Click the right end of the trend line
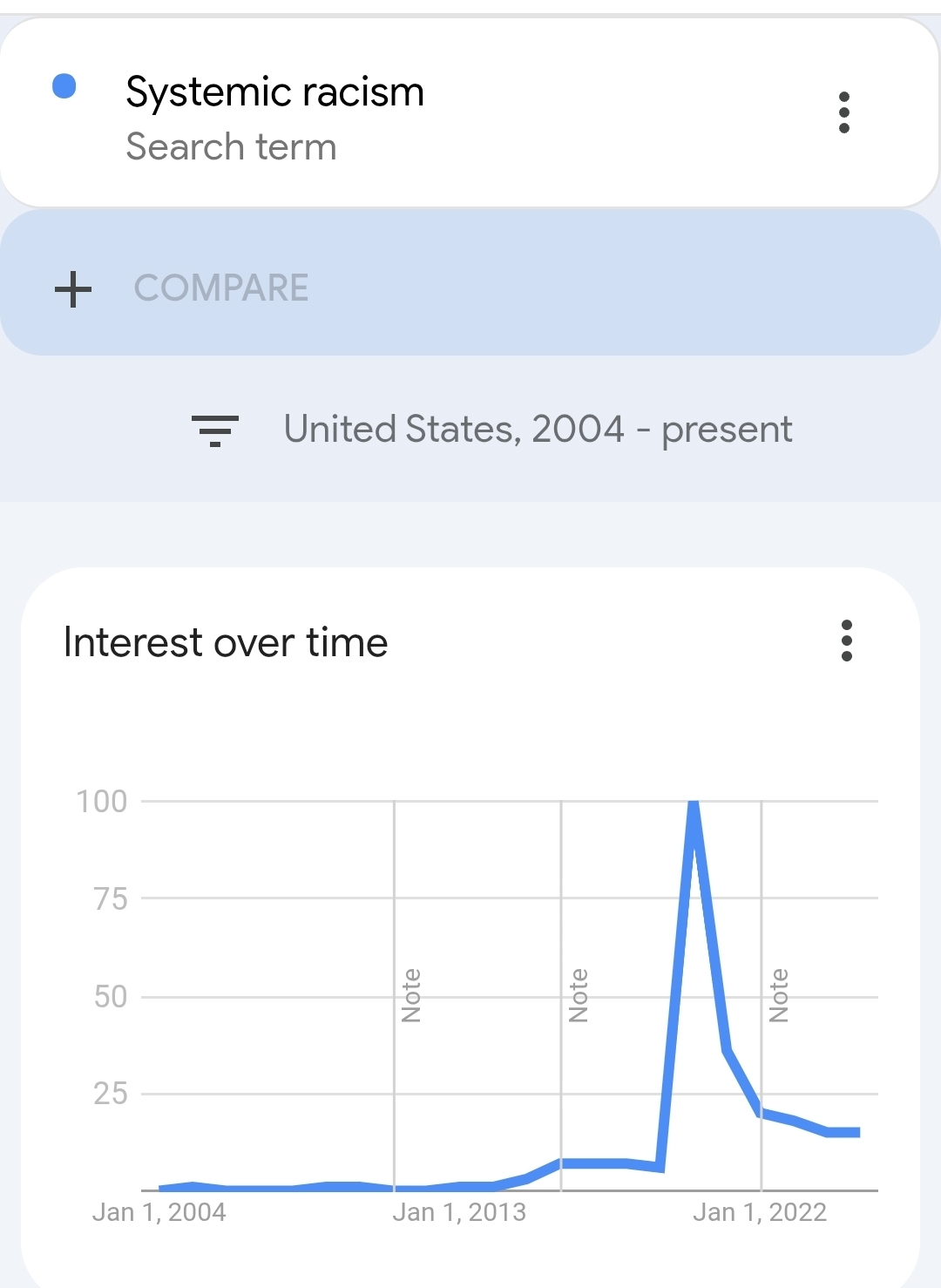This screenshot has height=1288, width=941. pos(857,1132)
